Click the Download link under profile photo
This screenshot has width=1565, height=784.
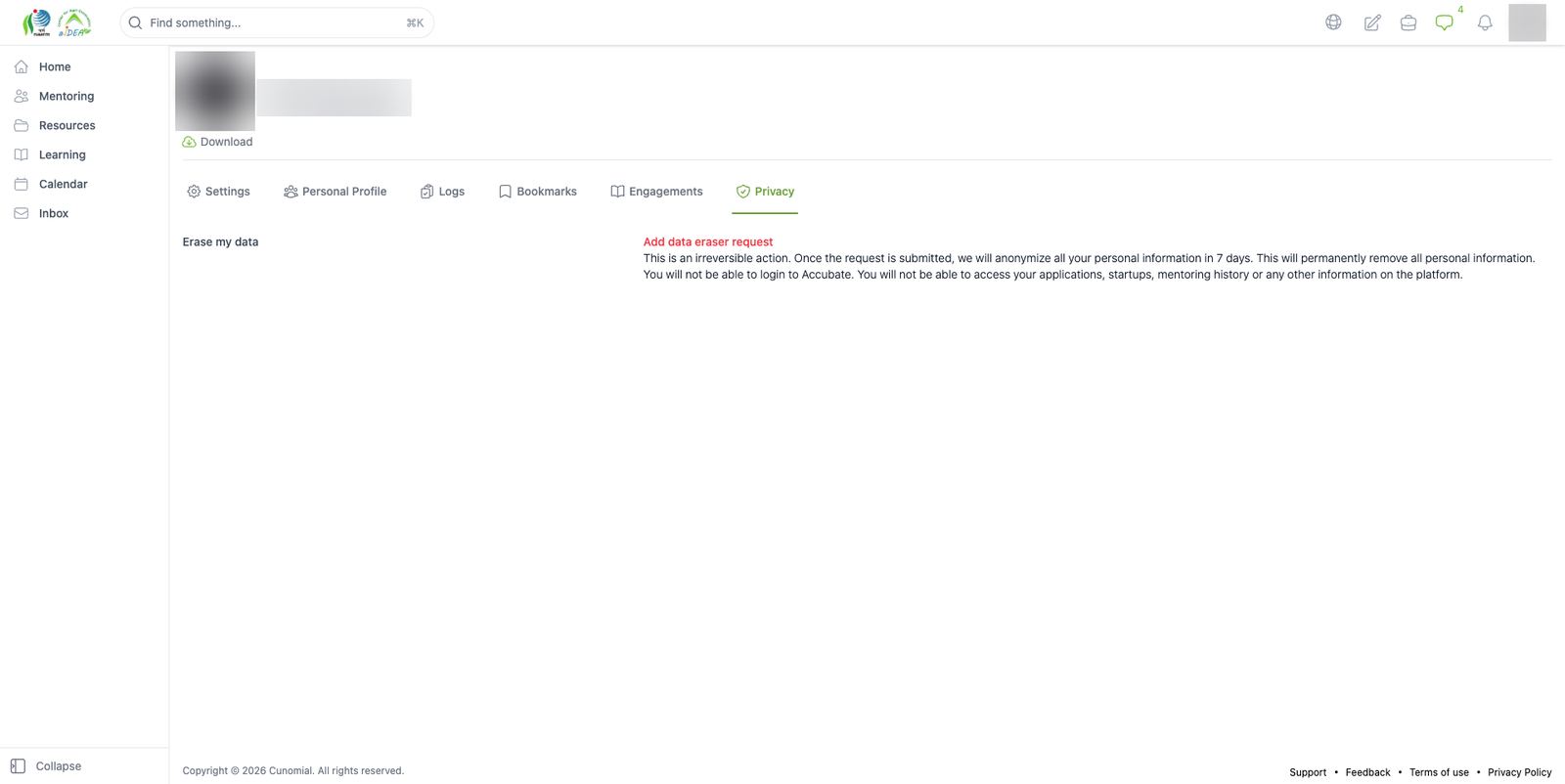point(217,142)
